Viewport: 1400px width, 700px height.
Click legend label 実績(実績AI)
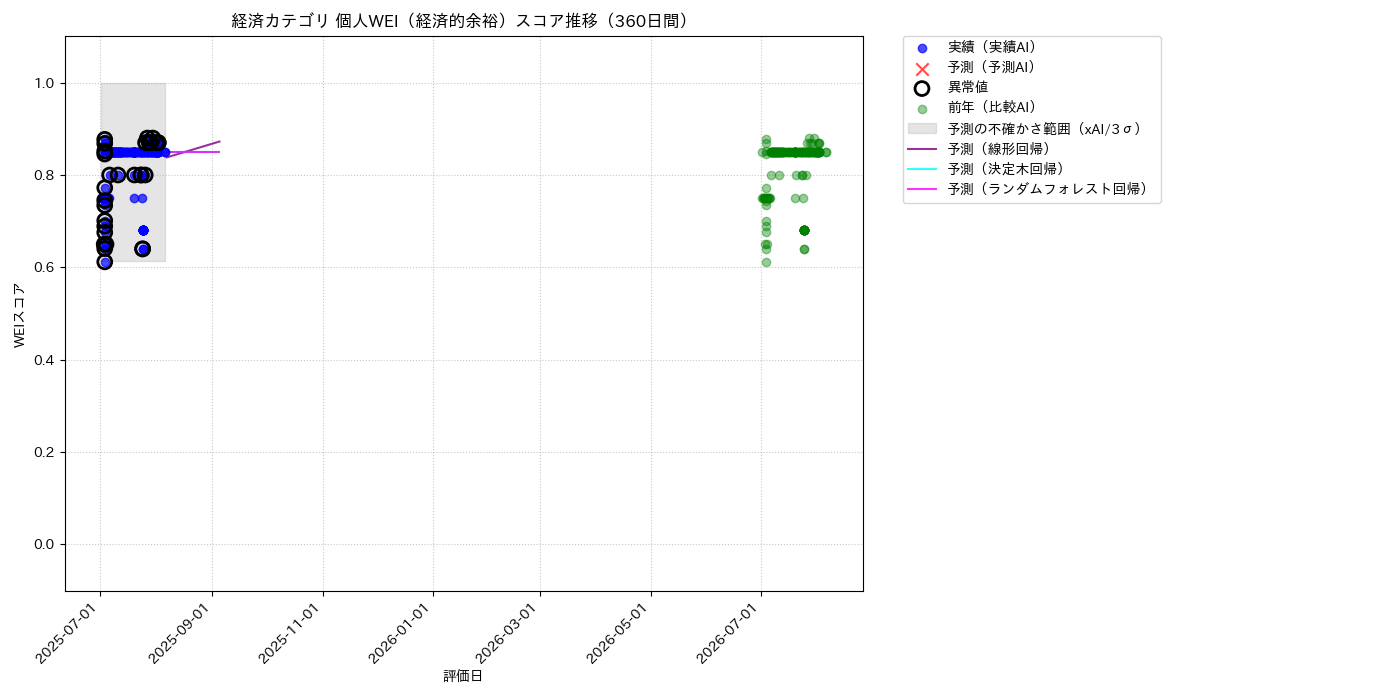[x=992, y=47]
